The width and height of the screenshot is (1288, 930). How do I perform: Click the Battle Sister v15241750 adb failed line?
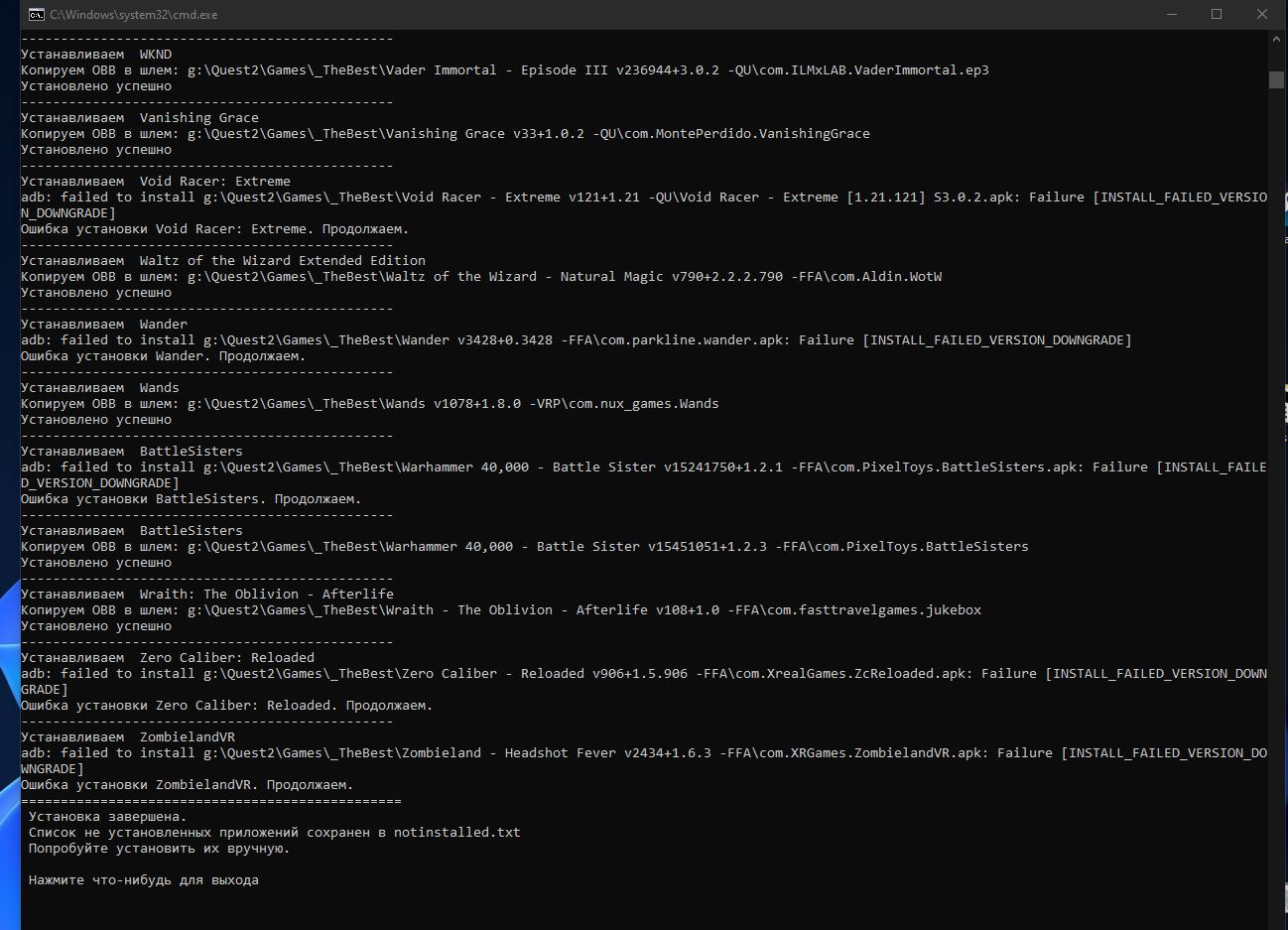tap(644, 475)
